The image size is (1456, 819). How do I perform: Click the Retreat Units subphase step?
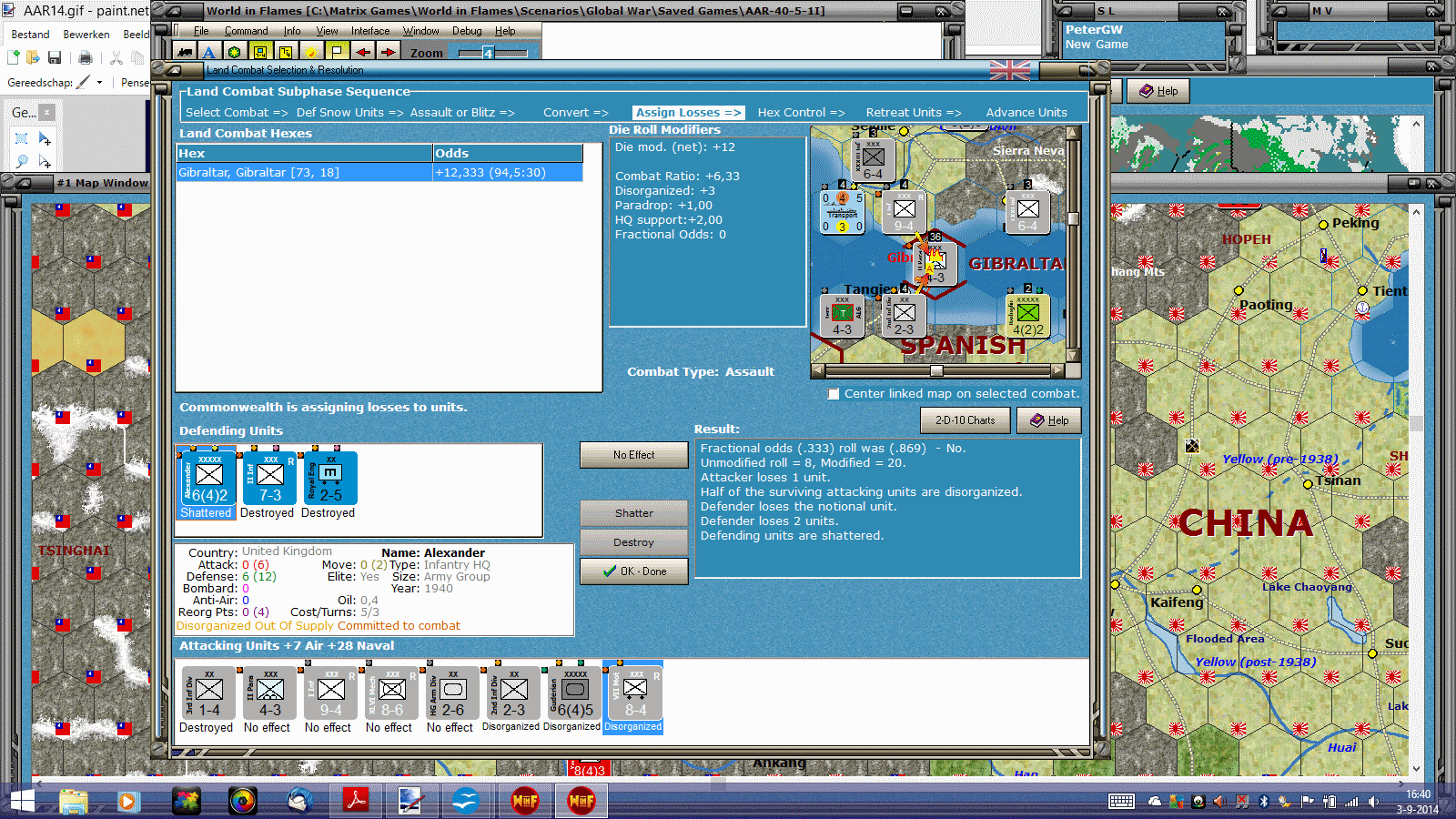(913, 113)
